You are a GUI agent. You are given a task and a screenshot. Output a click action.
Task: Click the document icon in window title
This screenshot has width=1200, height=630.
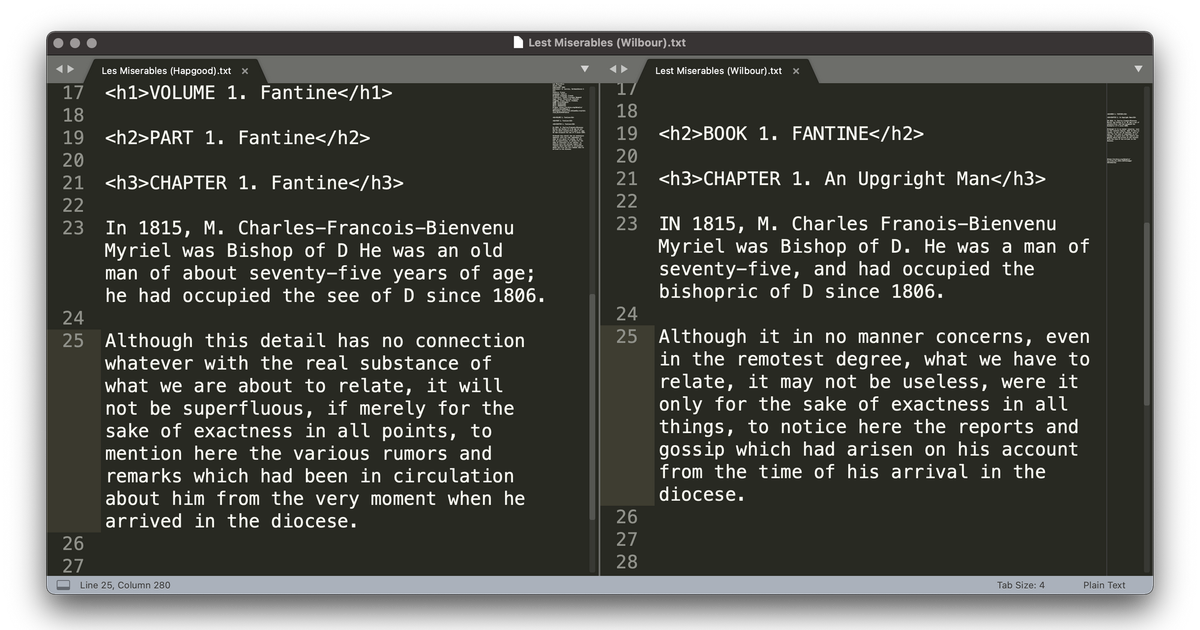point(518,42)
